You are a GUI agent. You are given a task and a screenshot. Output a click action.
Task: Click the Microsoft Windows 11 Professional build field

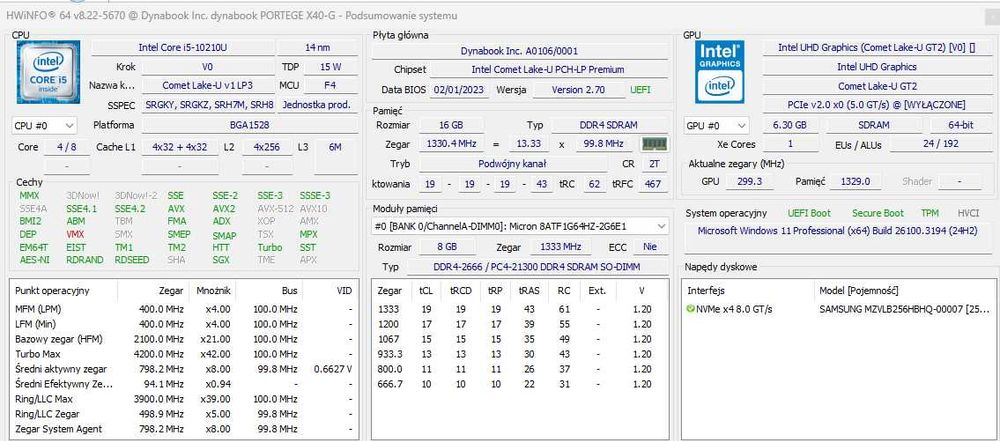(x=837, y=230)
